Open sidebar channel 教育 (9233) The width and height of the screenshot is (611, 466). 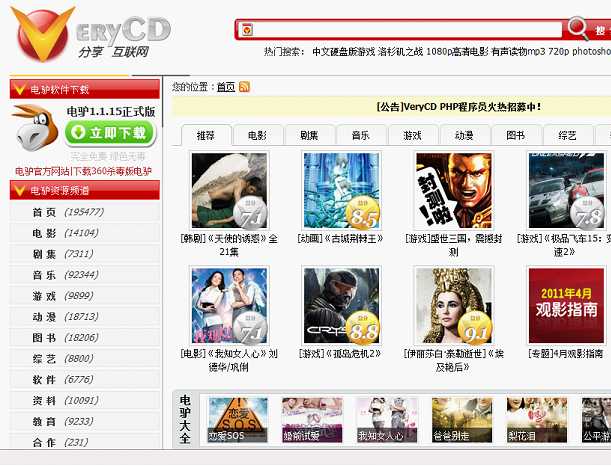[85, 422]
